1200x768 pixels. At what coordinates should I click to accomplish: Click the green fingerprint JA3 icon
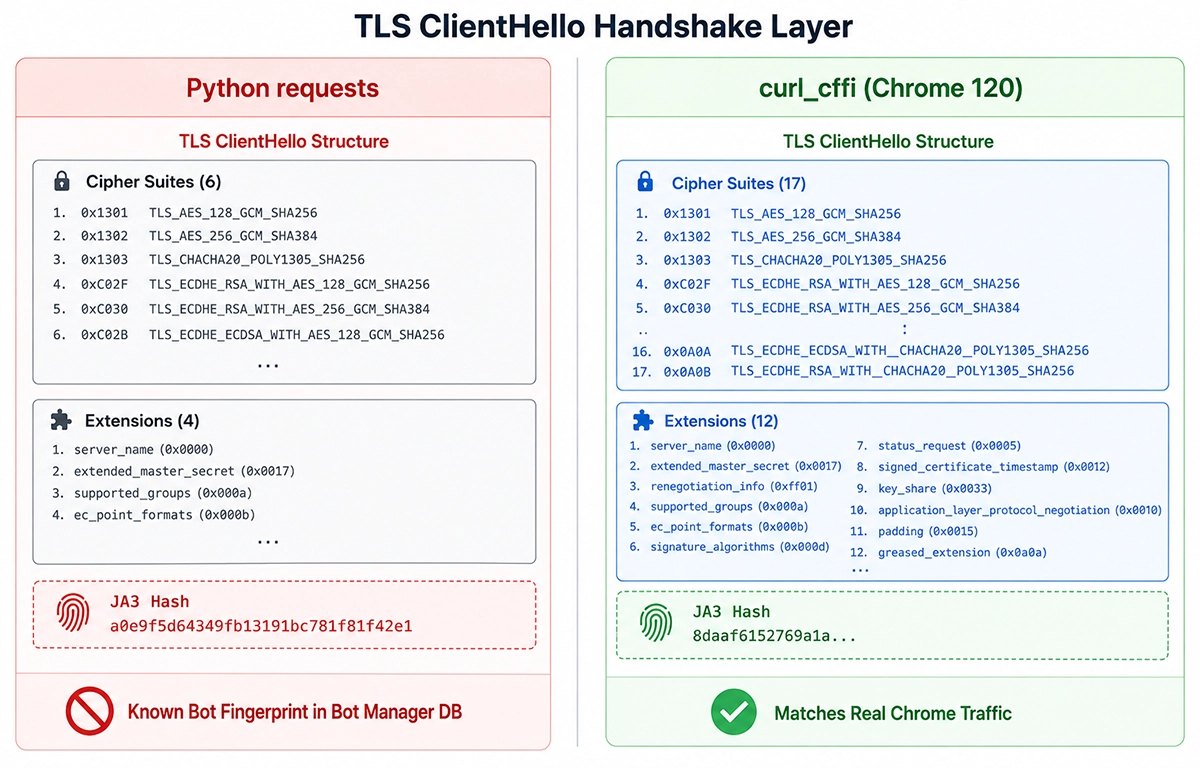pos(656,622)
